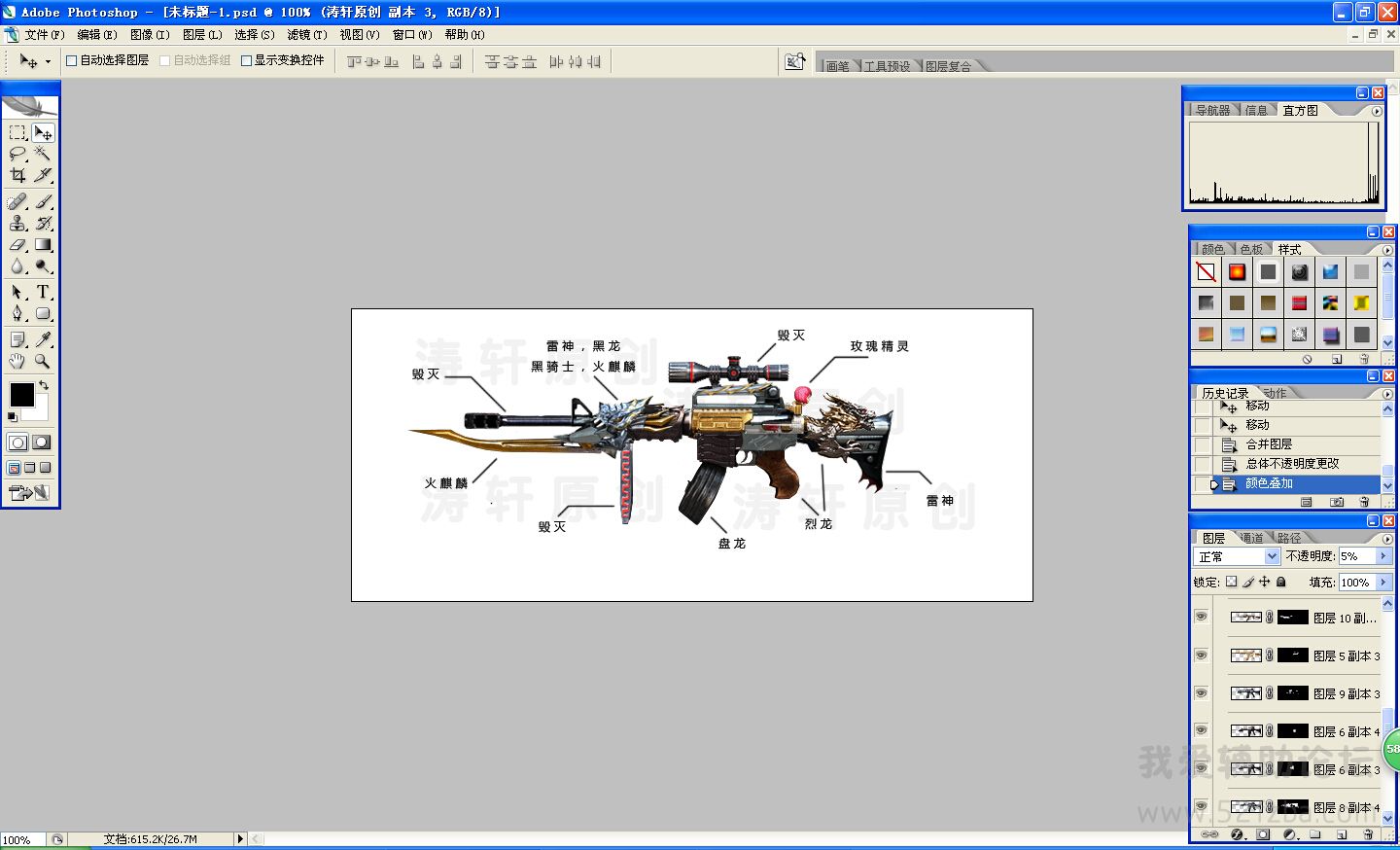The width and height of the screenshot is (1400, 850).
Task: Switch to the 通道 tab
Action: point(1252,538)
